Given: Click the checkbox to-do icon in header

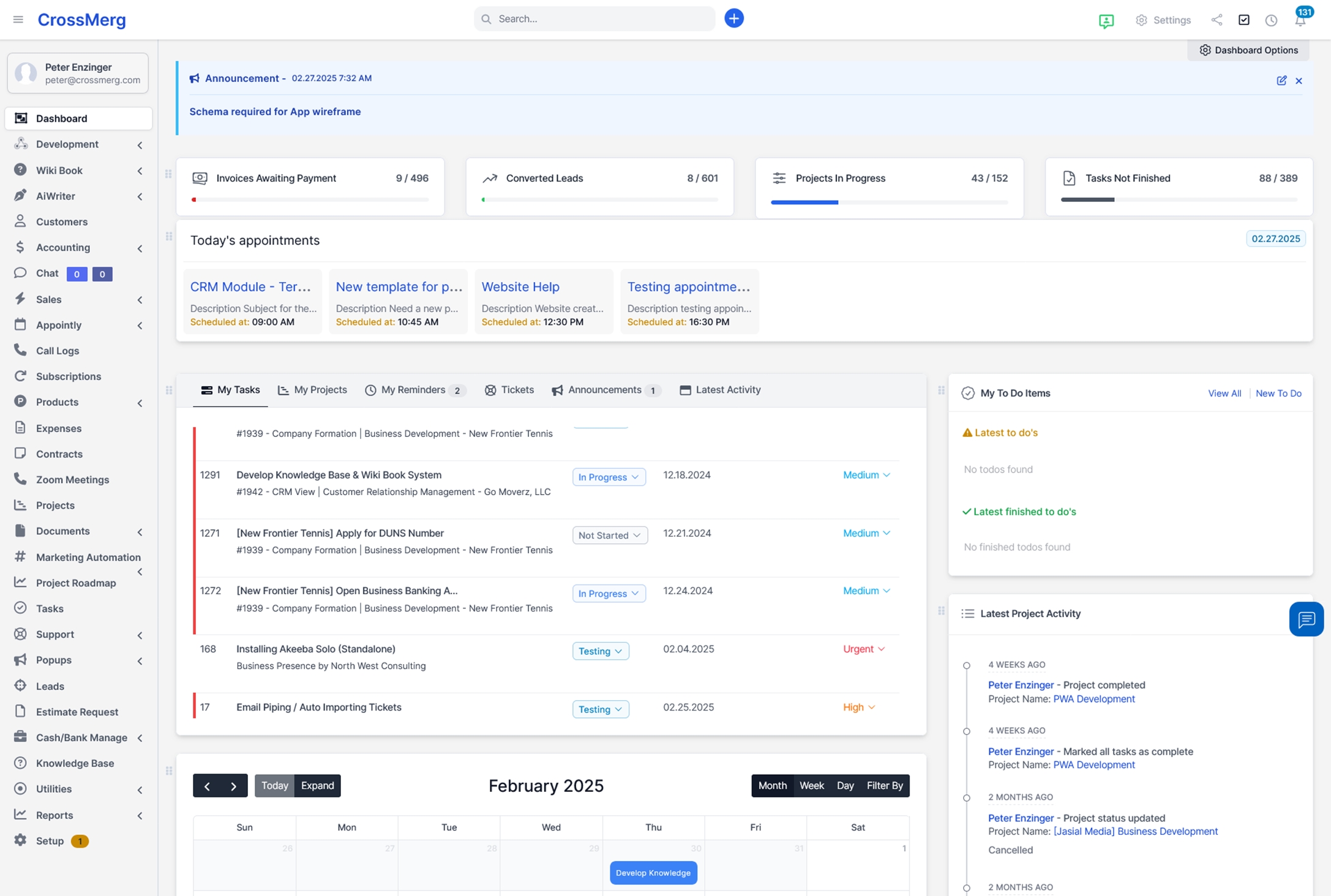Looking at the screenshot, I should [x=1243, y=20].
